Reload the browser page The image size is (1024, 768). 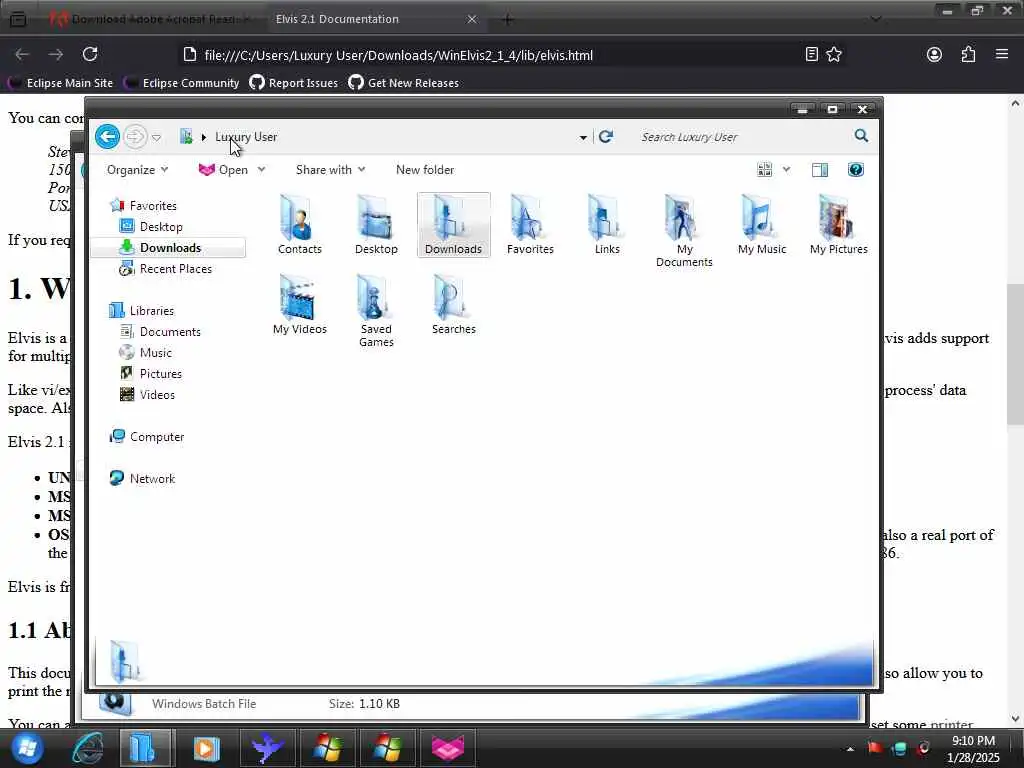tap(90, 54)
